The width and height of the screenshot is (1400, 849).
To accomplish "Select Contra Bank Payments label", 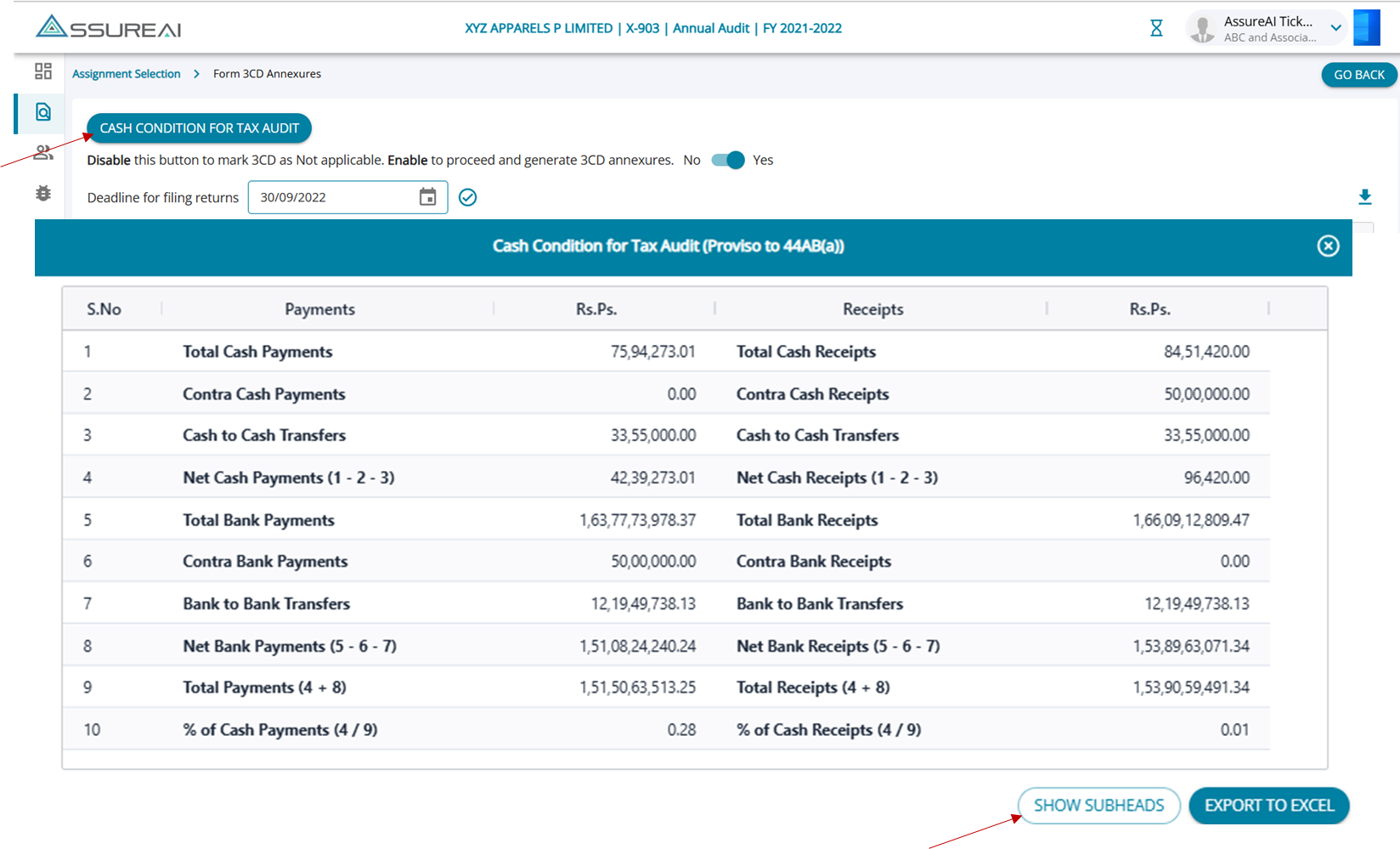I will pos(265,562).
